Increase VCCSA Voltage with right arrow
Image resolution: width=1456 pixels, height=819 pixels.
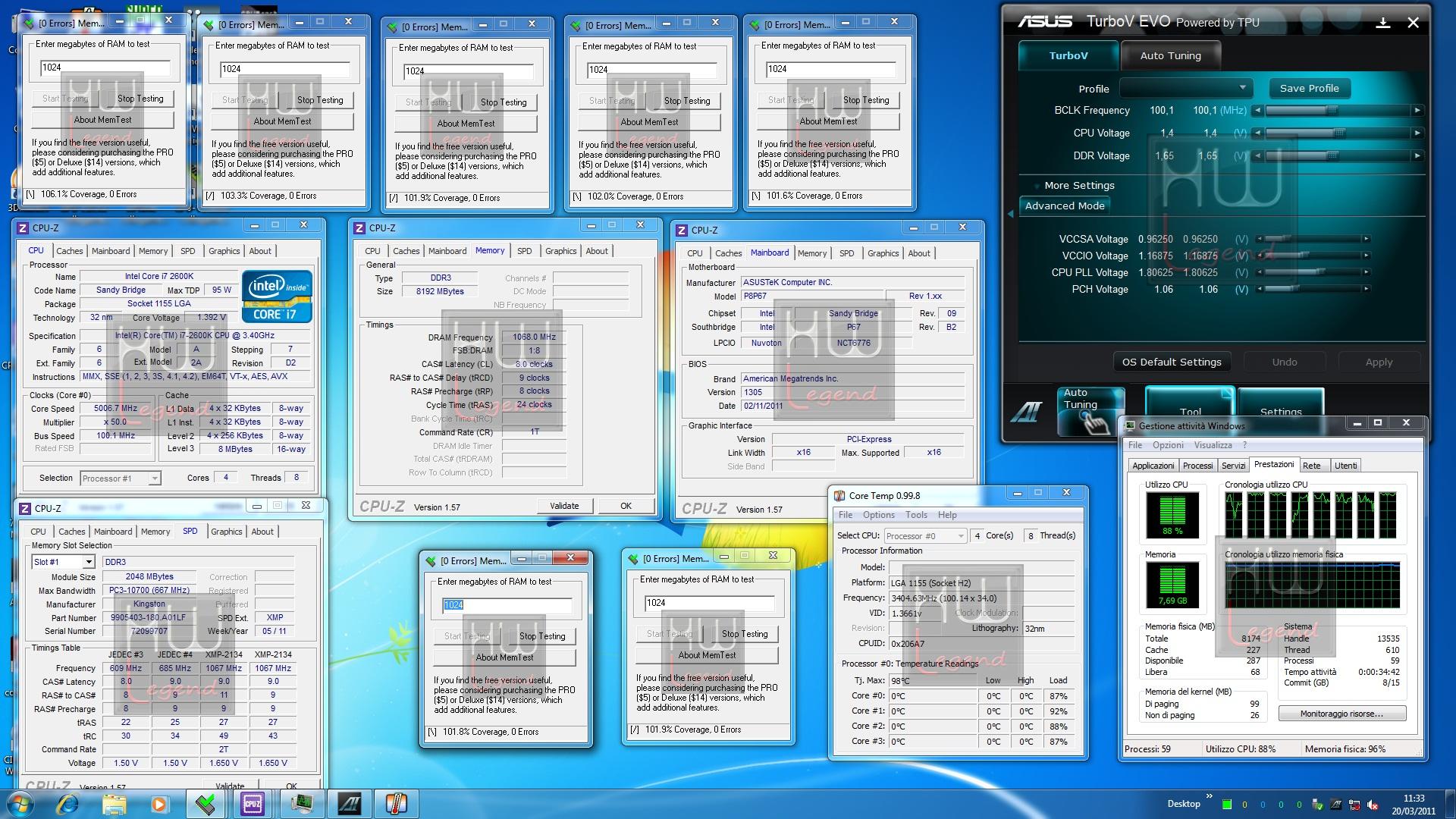click(x=1367, y=239)
